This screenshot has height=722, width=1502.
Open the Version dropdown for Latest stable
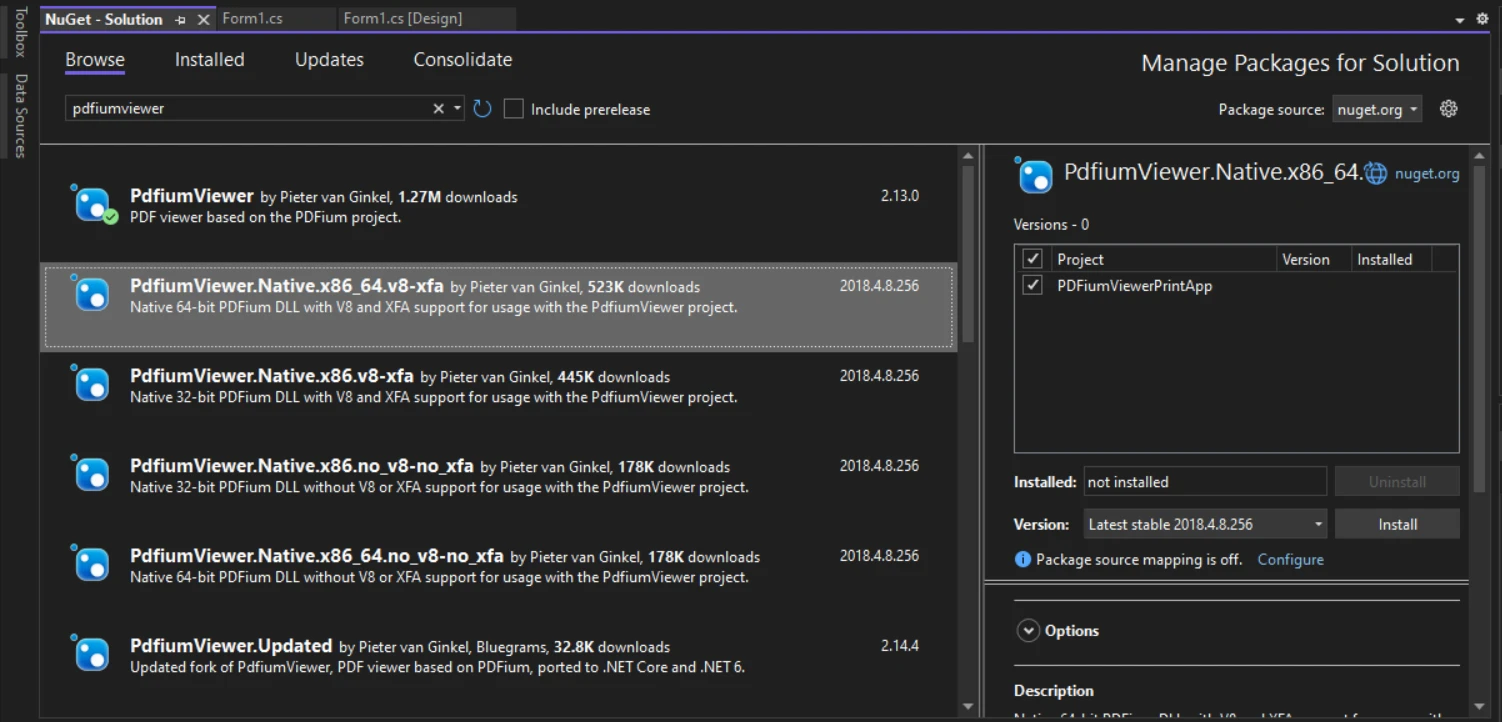click(1205, 524)
